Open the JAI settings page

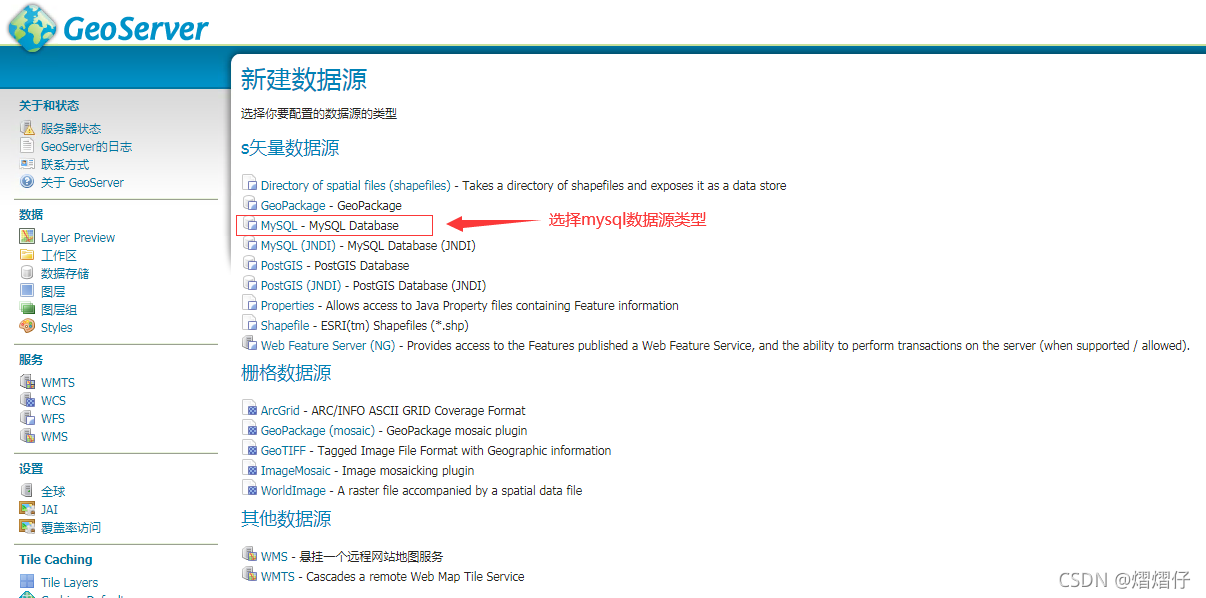(x=49, y=508)
